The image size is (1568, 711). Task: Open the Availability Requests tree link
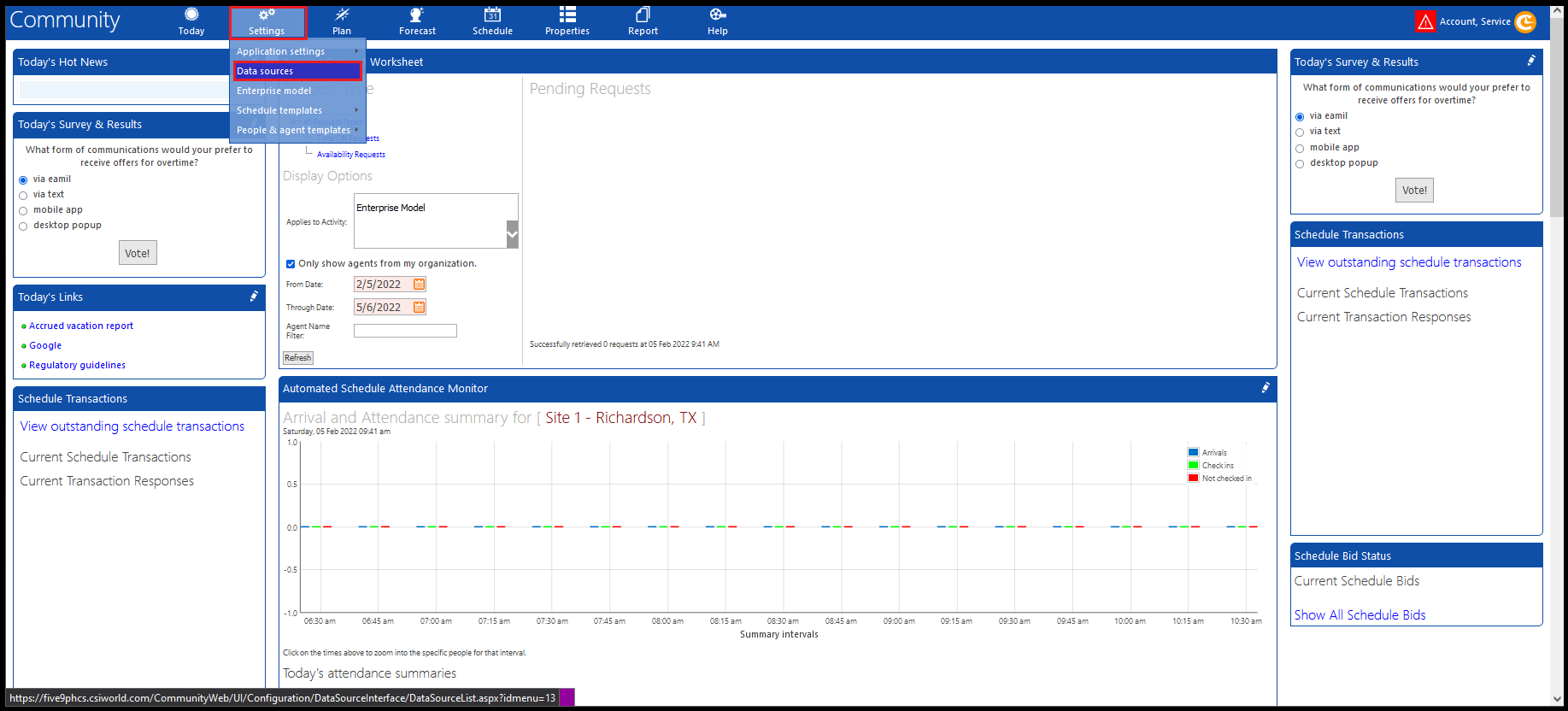351,155
